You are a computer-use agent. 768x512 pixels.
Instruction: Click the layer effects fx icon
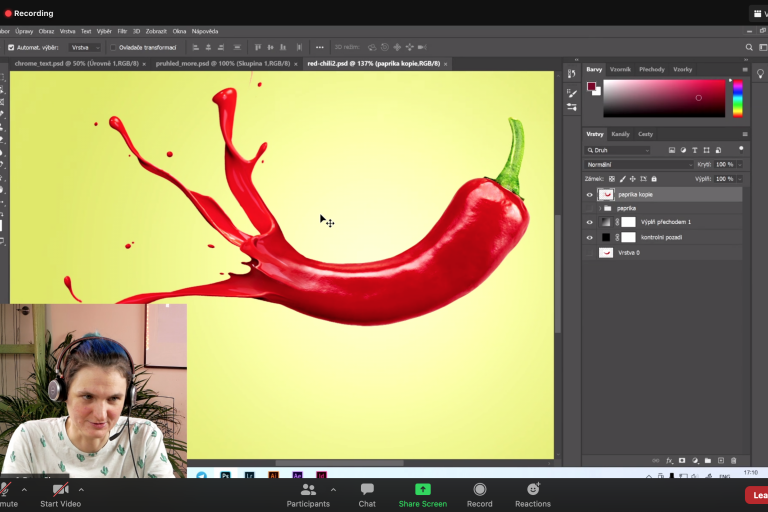coord(670,460)
